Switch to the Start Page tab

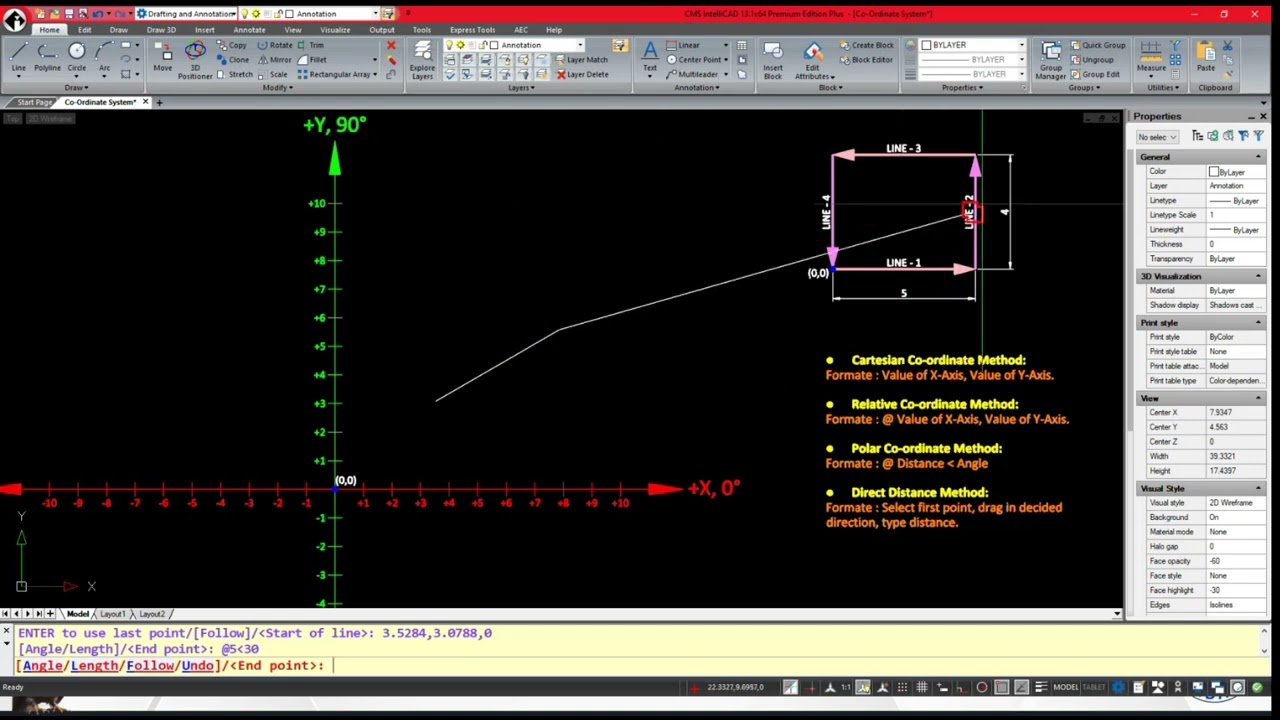(x=33, y=102)
